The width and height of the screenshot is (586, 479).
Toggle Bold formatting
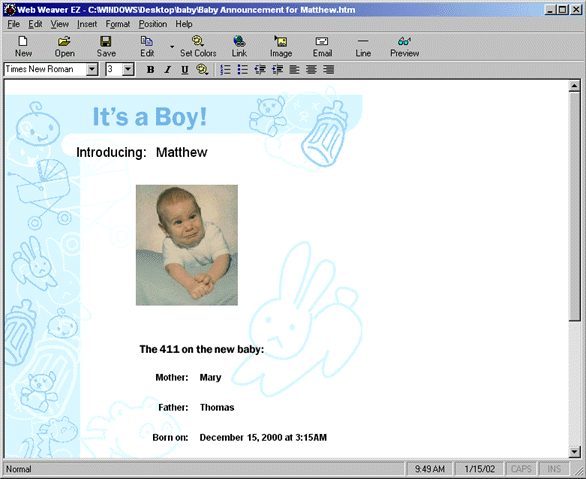[x=150, y=69]
